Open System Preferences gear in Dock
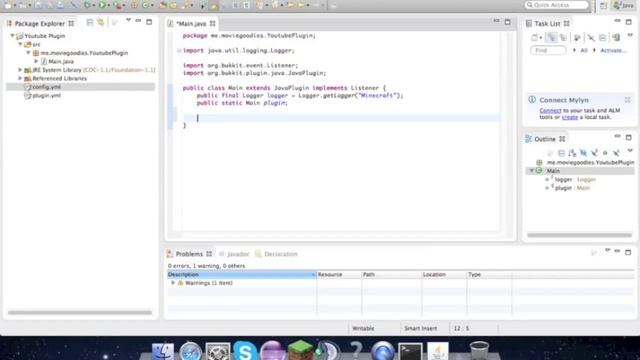The image size is (640, 360). pyautogui.click(x=218, y=351)
